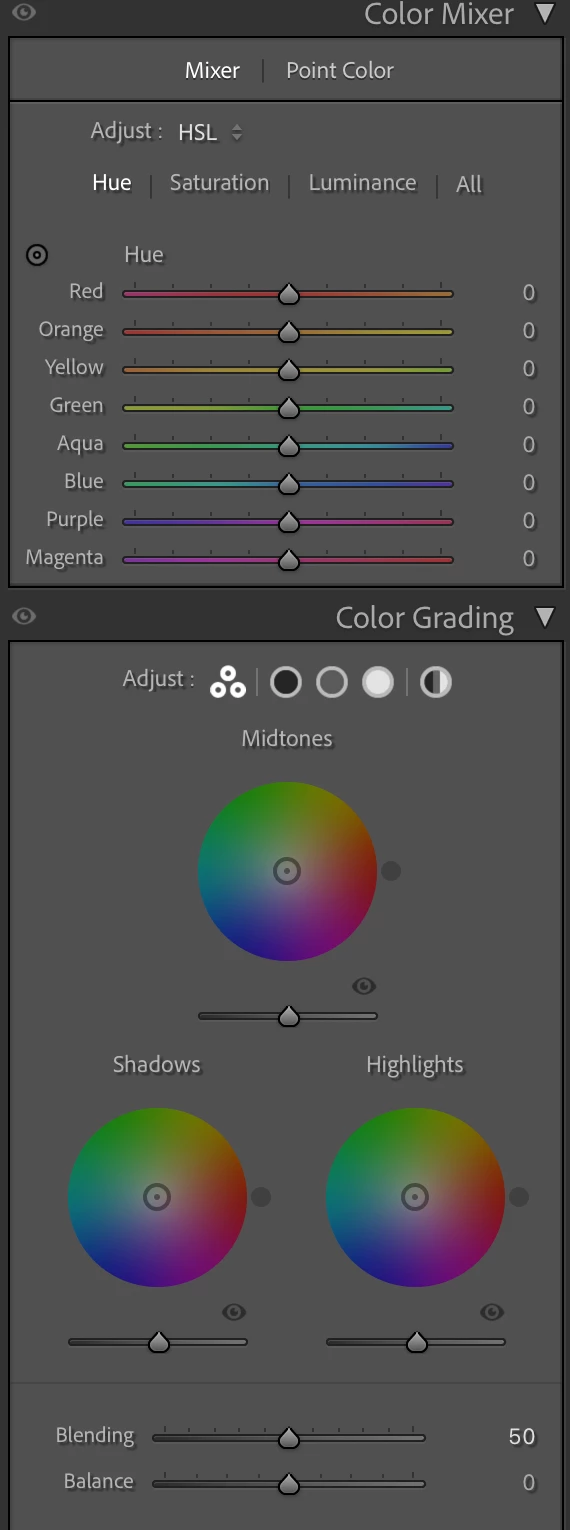Click the Midtones wheel luminance dot
This screenshot has height=1530, width=570.
click(x=391, y=871)
